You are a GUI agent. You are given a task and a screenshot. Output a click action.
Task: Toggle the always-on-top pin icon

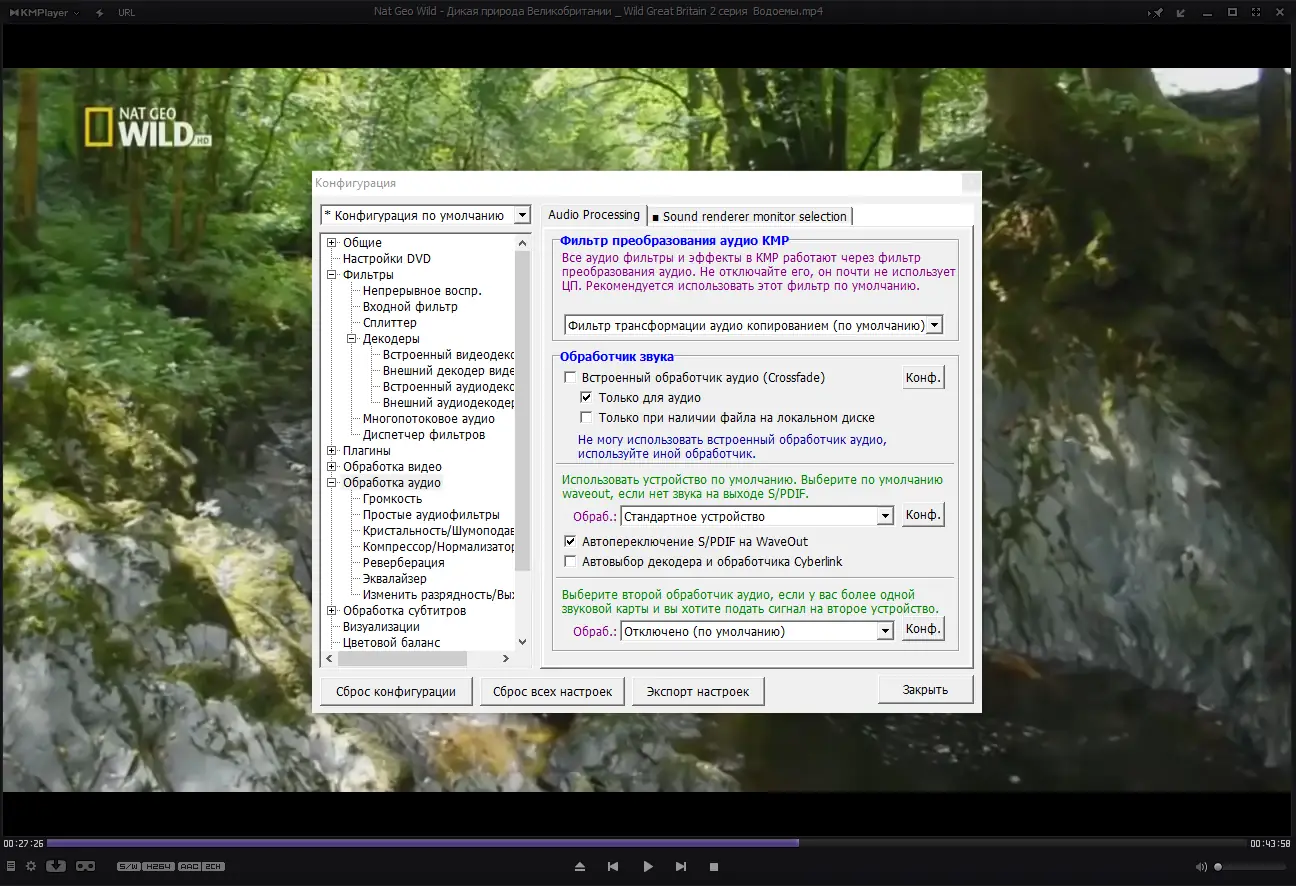coord(1158,13)
